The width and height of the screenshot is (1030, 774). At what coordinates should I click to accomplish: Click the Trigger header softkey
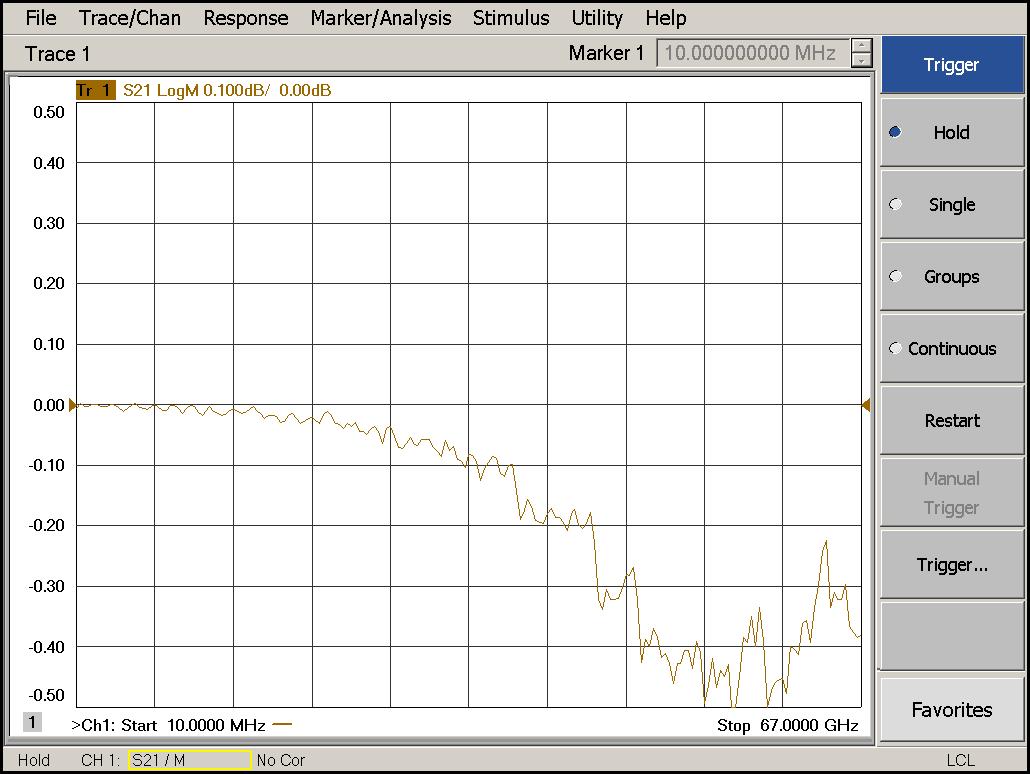(x=952, y=64)
